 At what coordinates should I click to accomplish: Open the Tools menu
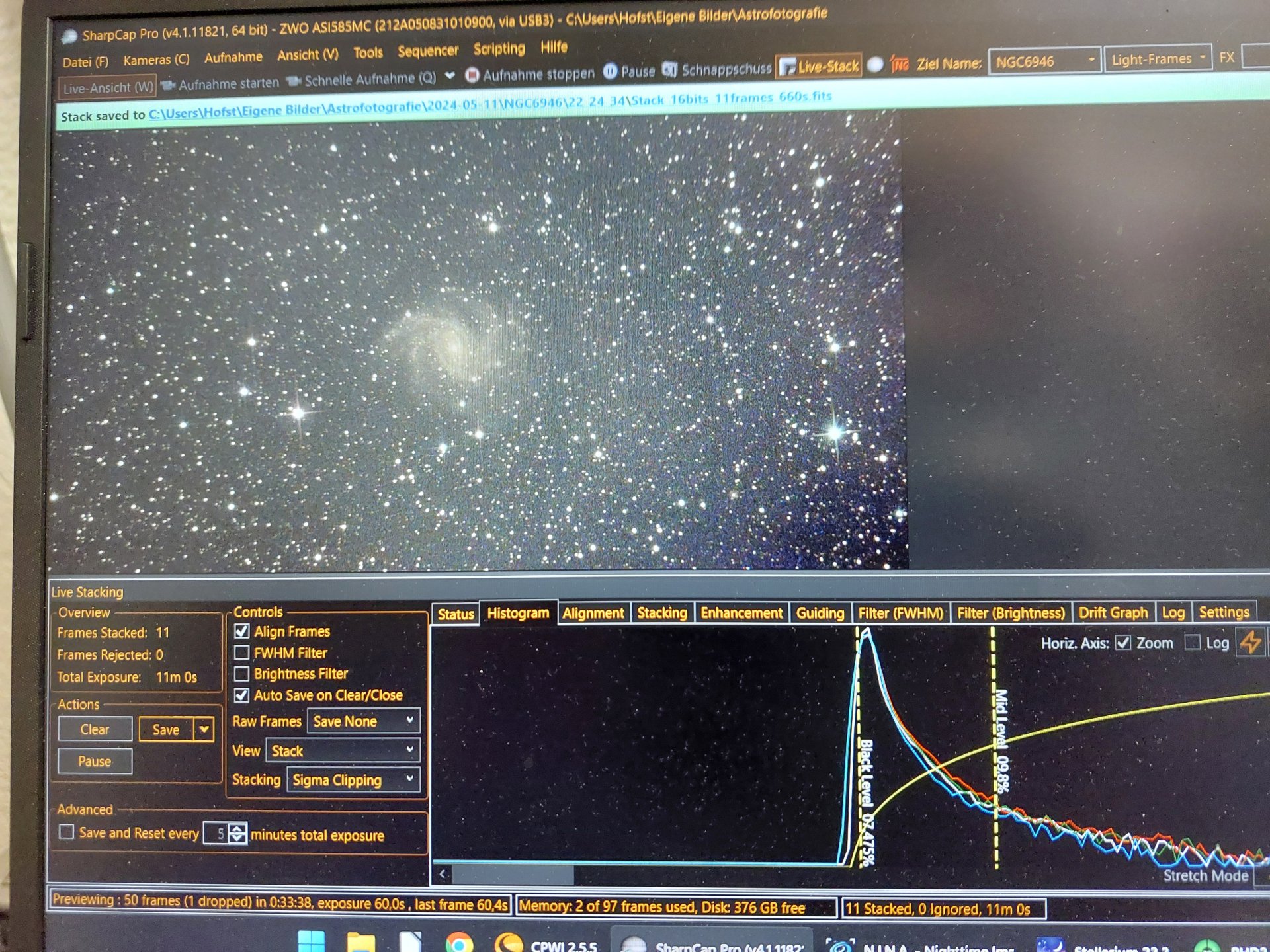pyautogui.click(x=368, y=52)
